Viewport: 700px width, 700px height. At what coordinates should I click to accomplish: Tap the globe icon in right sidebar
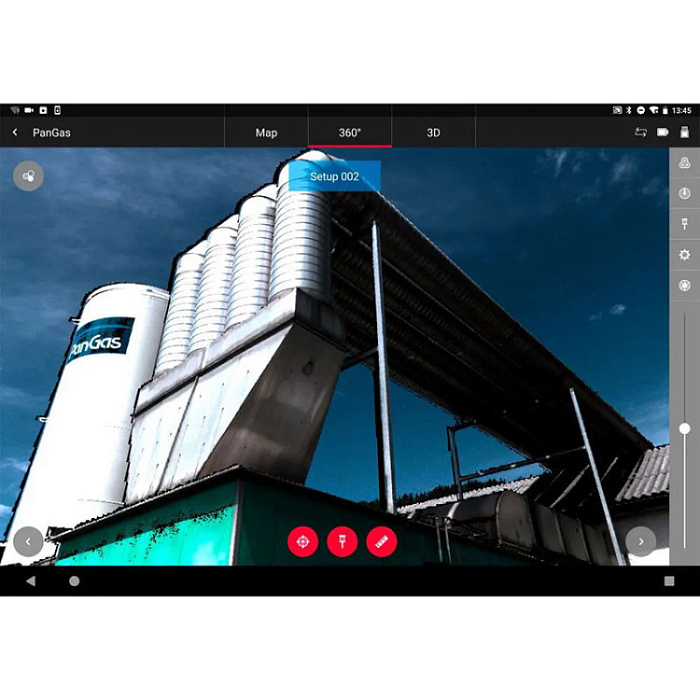684,285
